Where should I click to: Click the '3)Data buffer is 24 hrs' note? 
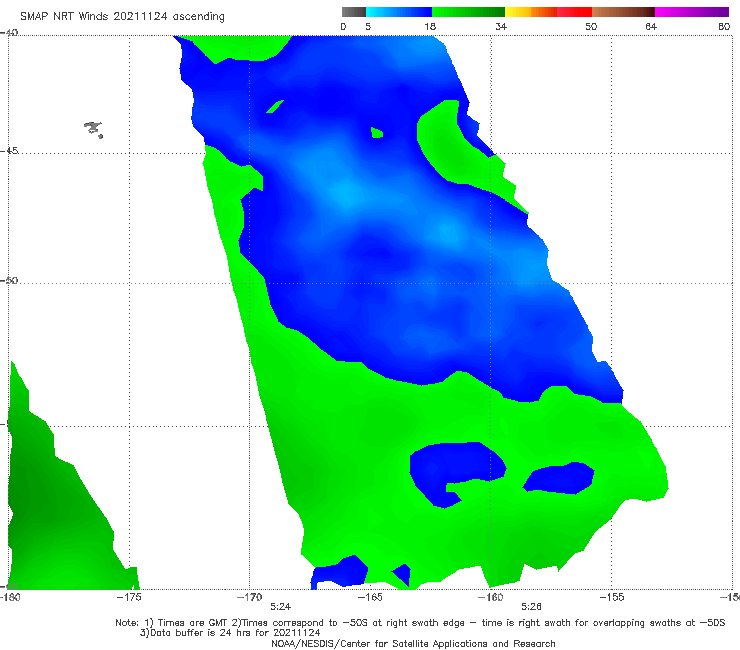click(x=230, y=633)
